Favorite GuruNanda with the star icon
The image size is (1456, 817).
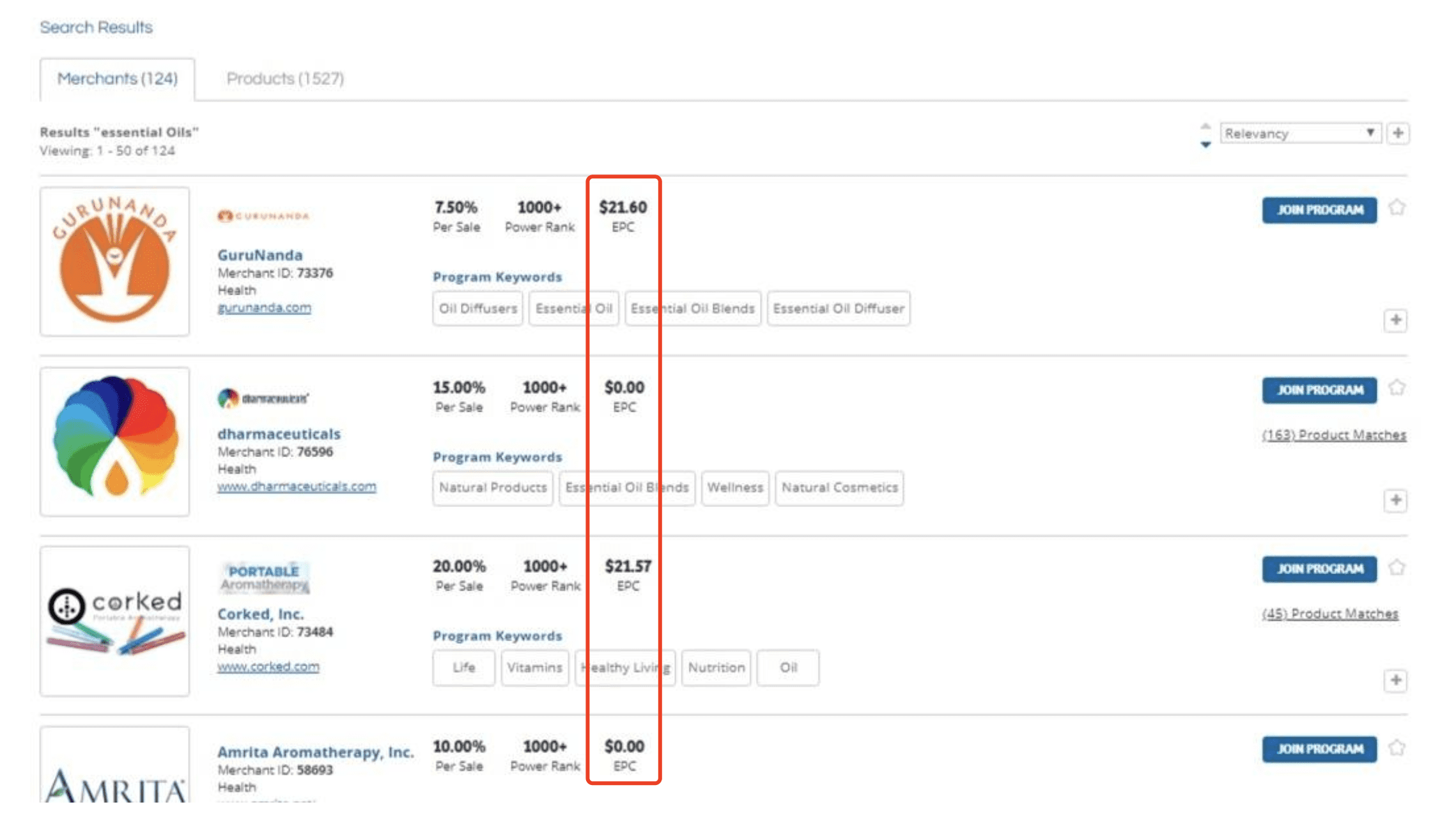[1397, 208]
